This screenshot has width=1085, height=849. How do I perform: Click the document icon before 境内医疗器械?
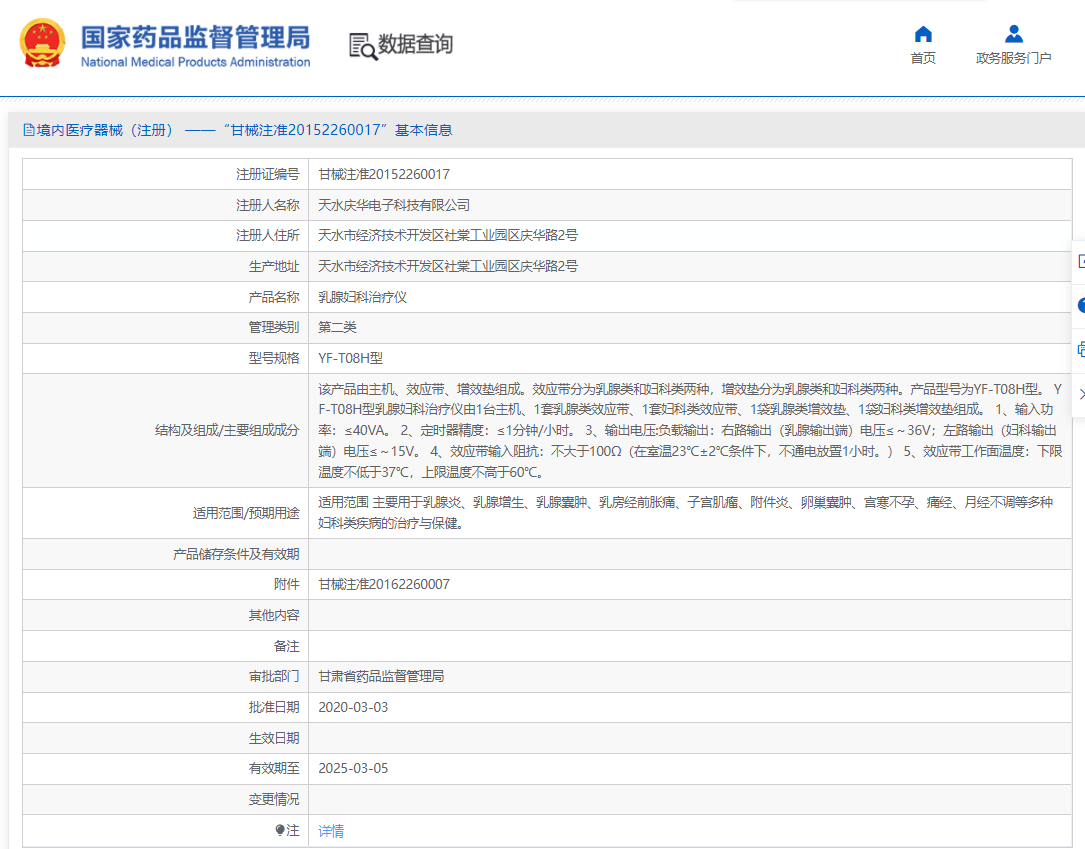[x=28, y=130]
